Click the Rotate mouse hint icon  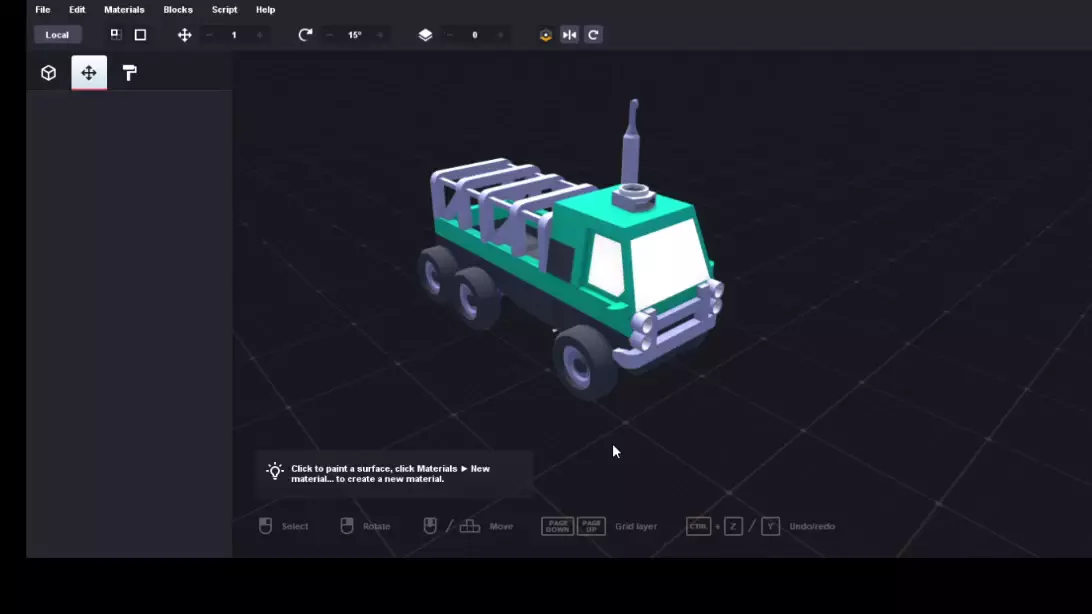click(x=347, y=526)
